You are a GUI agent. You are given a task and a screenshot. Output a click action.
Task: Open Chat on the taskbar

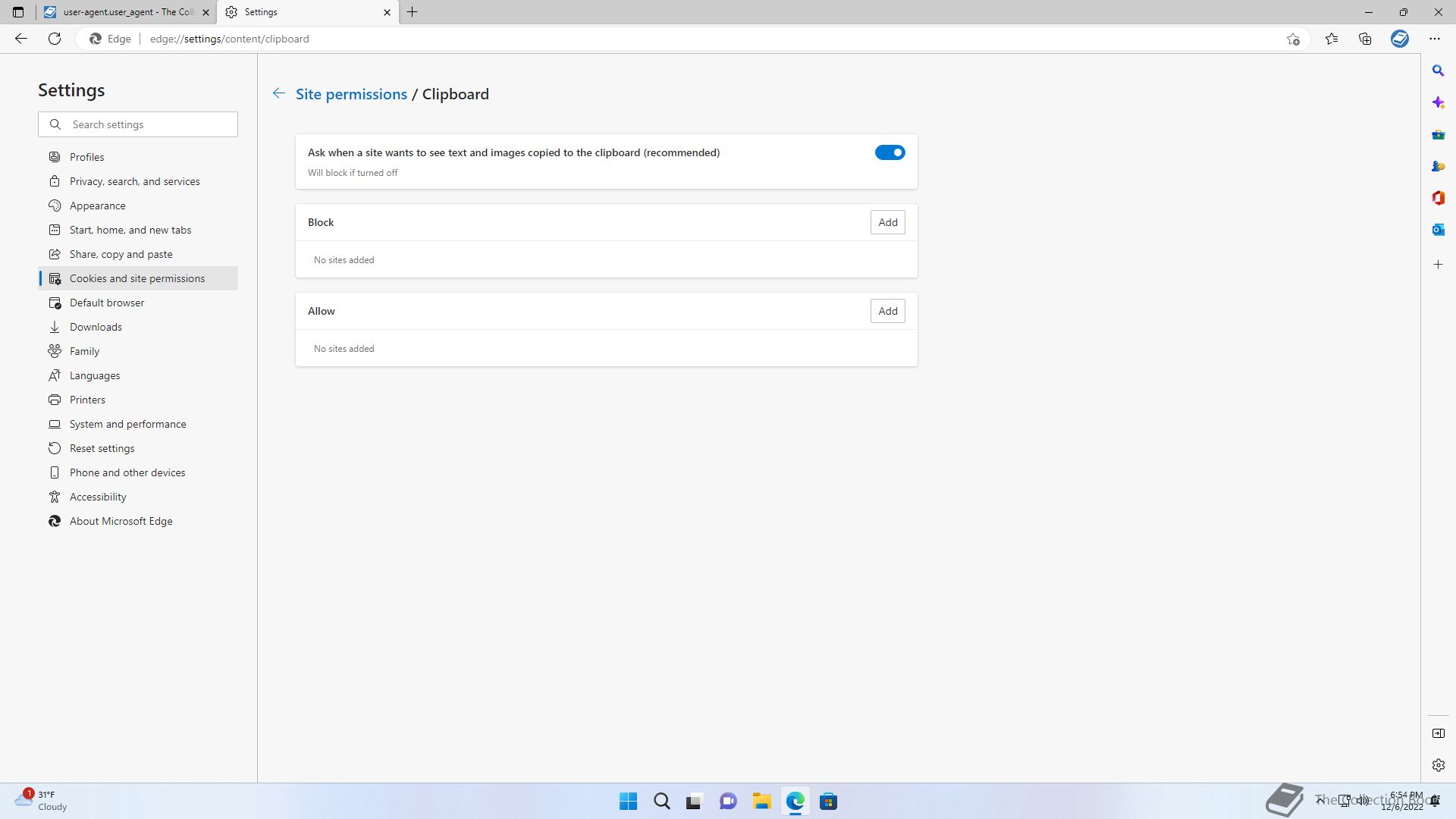(728, 801)
